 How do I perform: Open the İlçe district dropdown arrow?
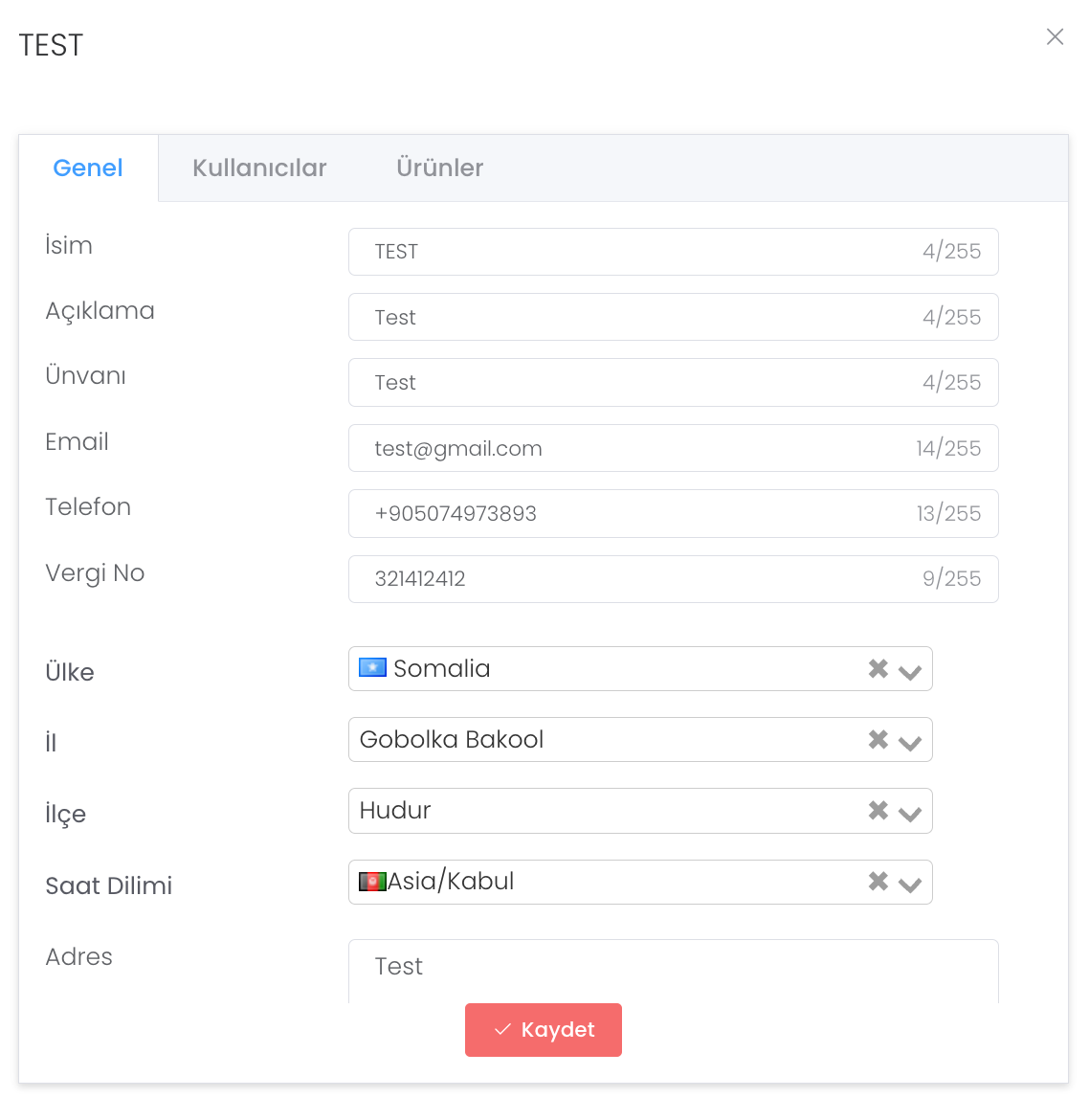[x=910, y=813]
